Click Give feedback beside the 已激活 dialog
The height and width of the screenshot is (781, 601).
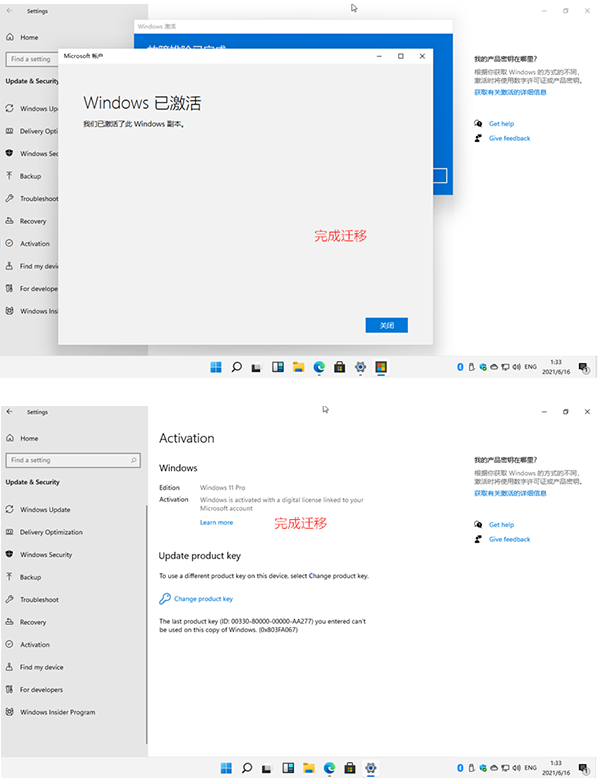509,138
